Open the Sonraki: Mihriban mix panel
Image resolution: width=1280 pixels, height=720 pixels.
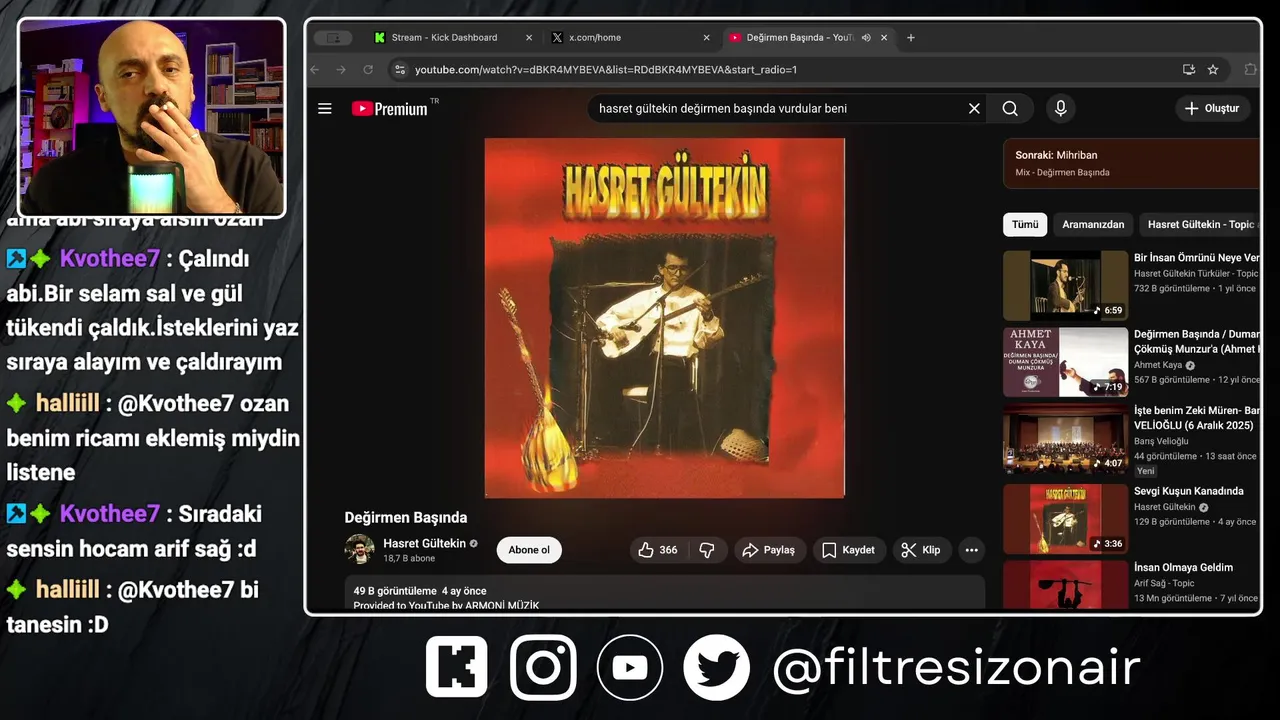click(x=1131, y=163)
